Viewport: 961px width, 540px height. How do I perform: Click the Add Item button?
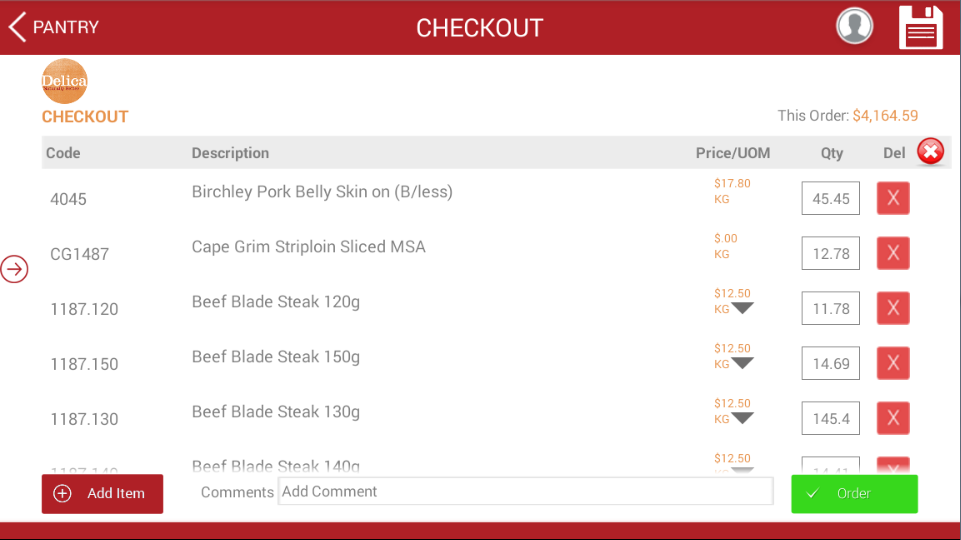102,493
